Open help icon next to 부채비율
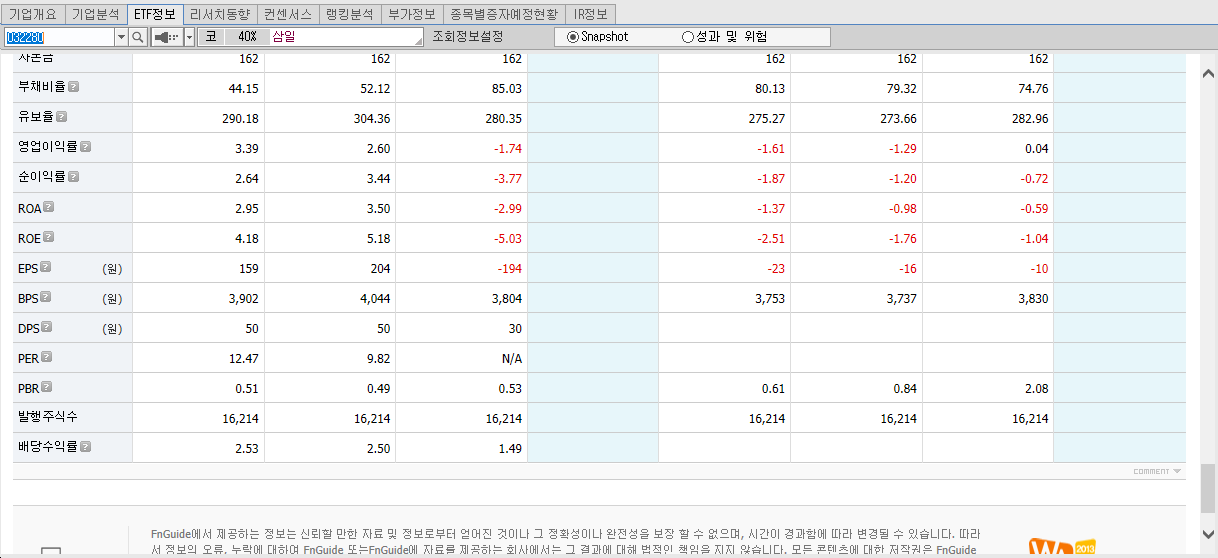Viewport: 1218px width, 558px height. pos(73,87)
